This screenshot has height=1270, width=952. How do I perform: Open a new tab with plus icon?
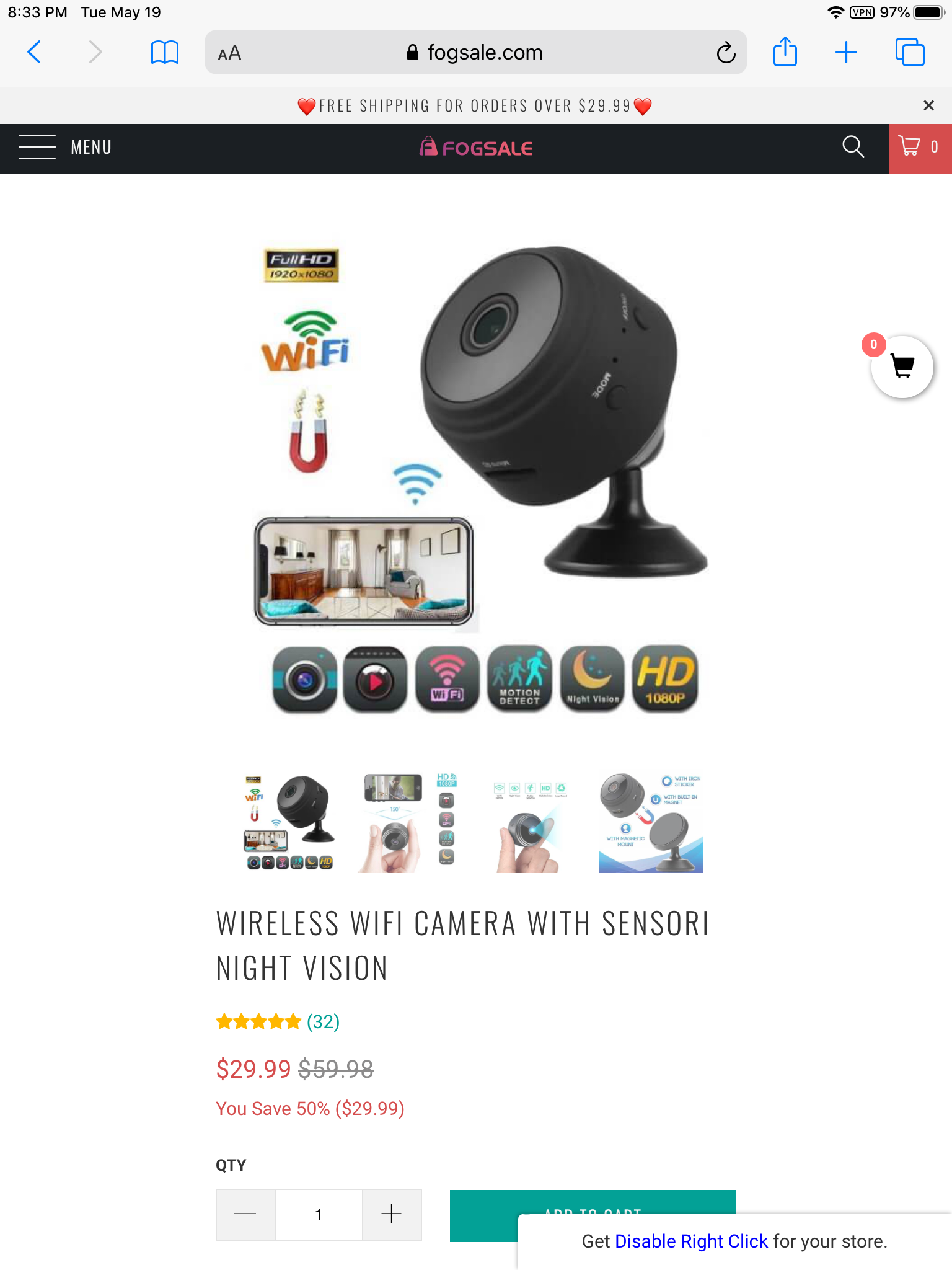[x=846, y=52]
